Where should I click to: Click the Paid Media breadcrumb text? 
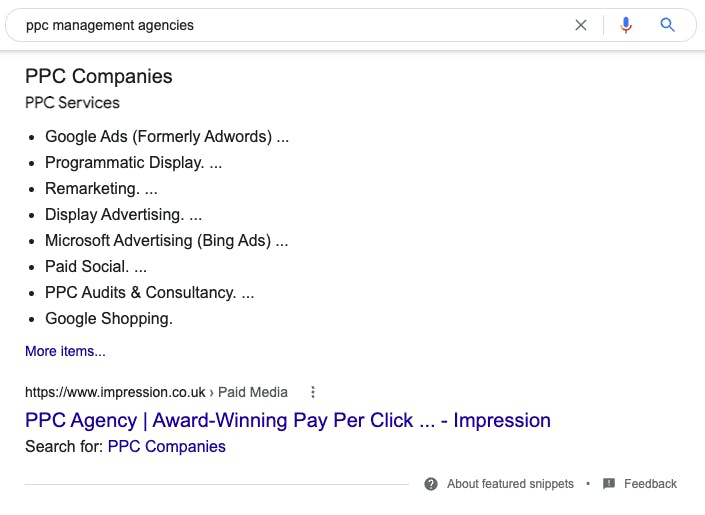[253, 392]
